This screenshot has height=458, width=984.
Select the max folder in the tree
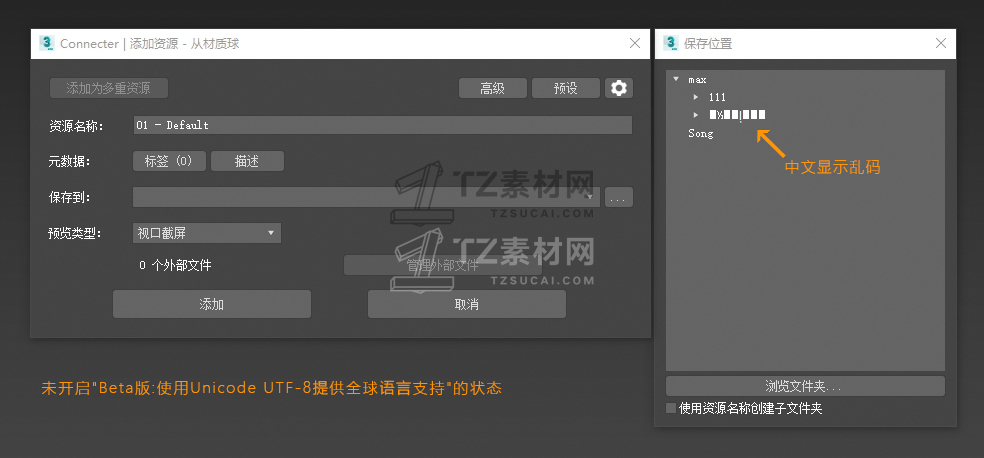(x=697, y=80)
